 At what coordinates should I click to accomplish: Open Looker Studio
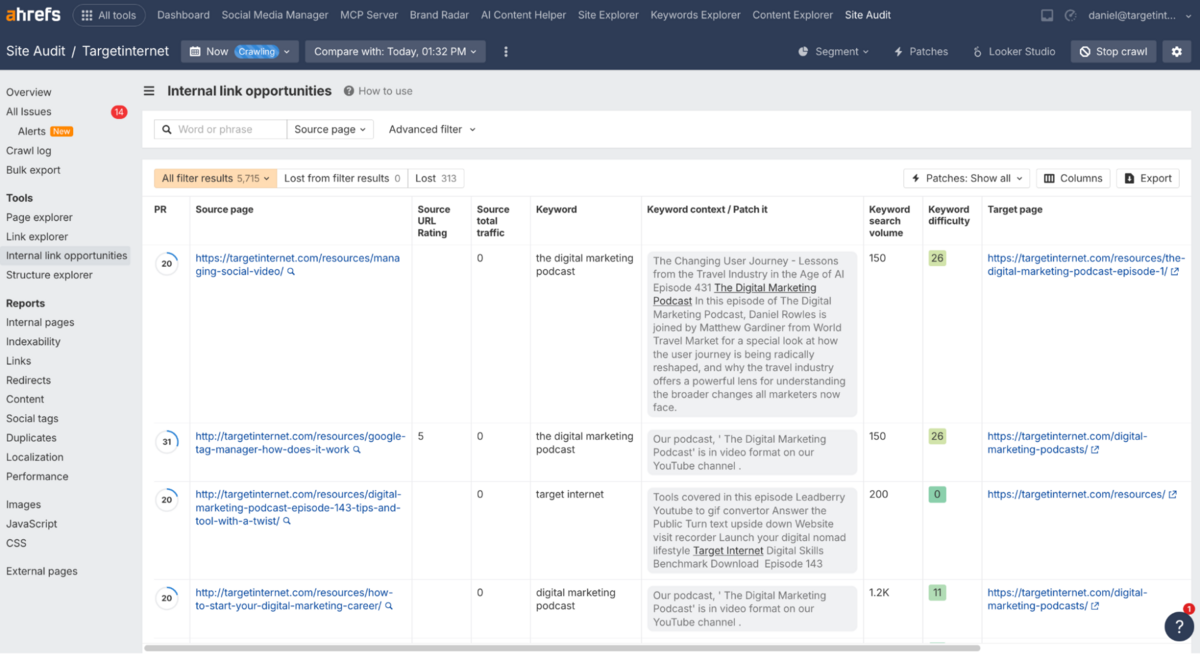[1014, 51]
